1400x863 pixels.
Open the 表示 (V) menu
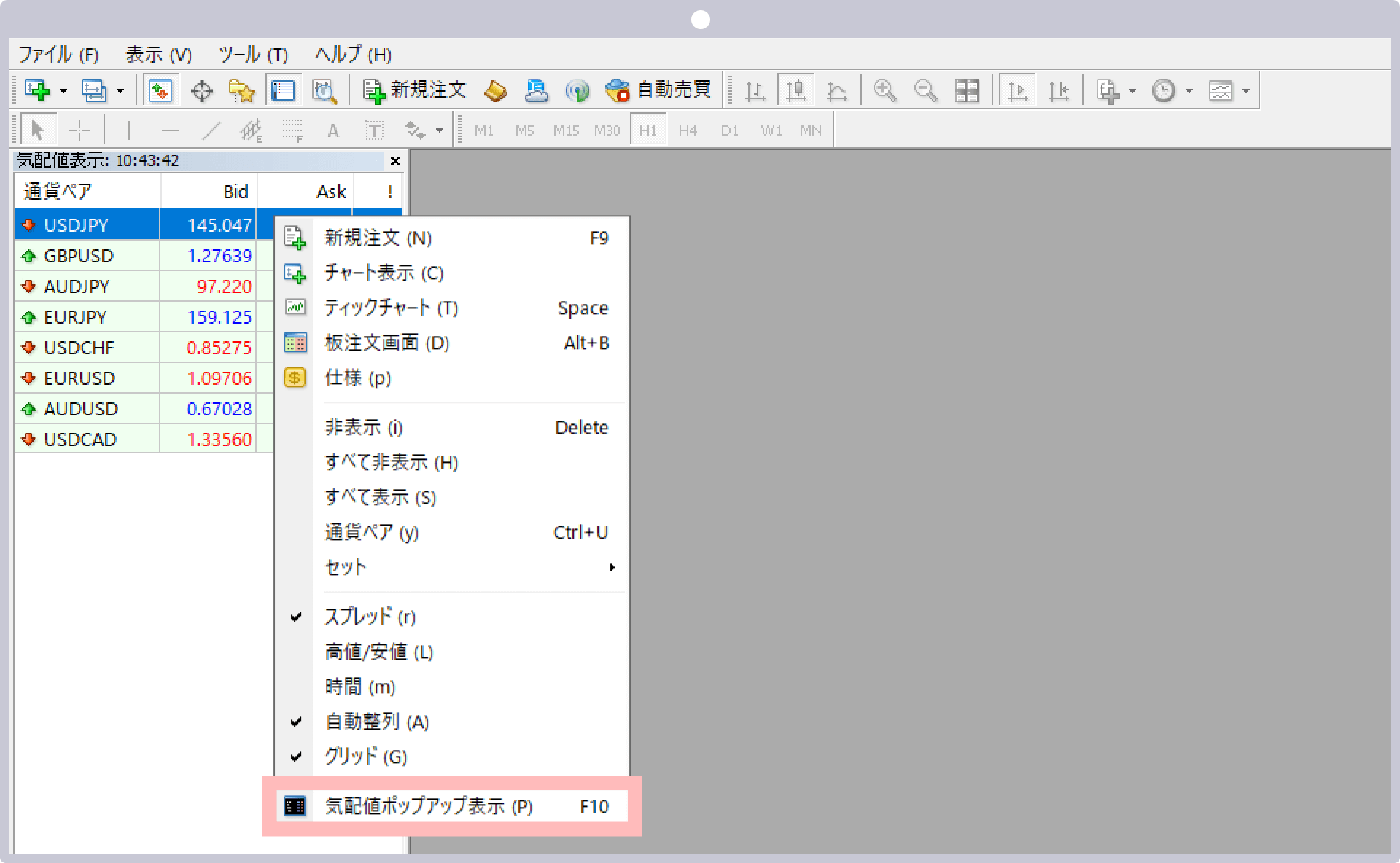[158, 55]
